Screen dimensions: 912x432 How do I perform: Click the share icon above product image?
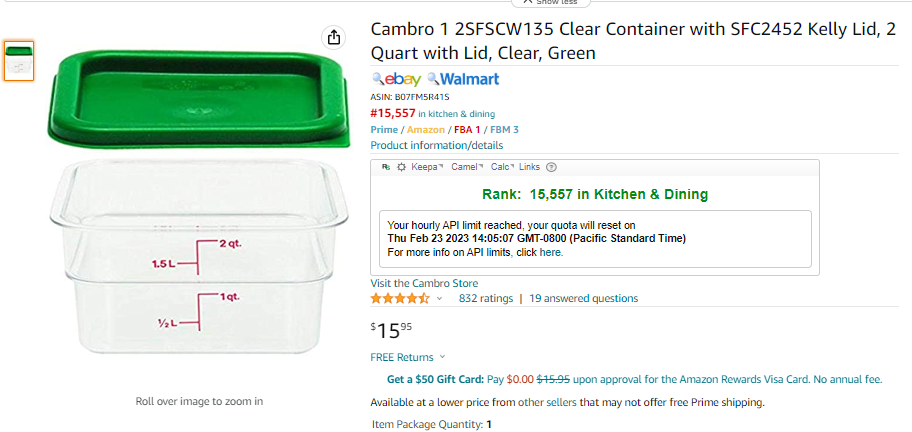[333, 38]
